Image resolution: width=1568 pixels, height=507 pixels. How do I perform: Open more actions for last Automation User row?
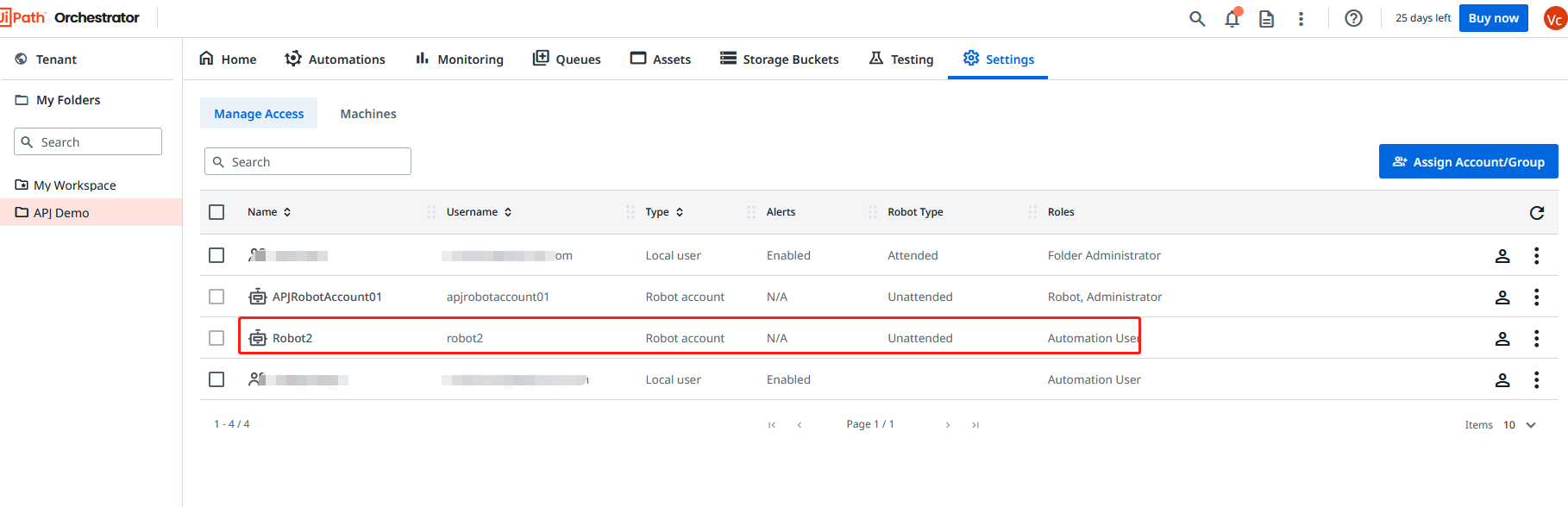[x=1536, y=380]
